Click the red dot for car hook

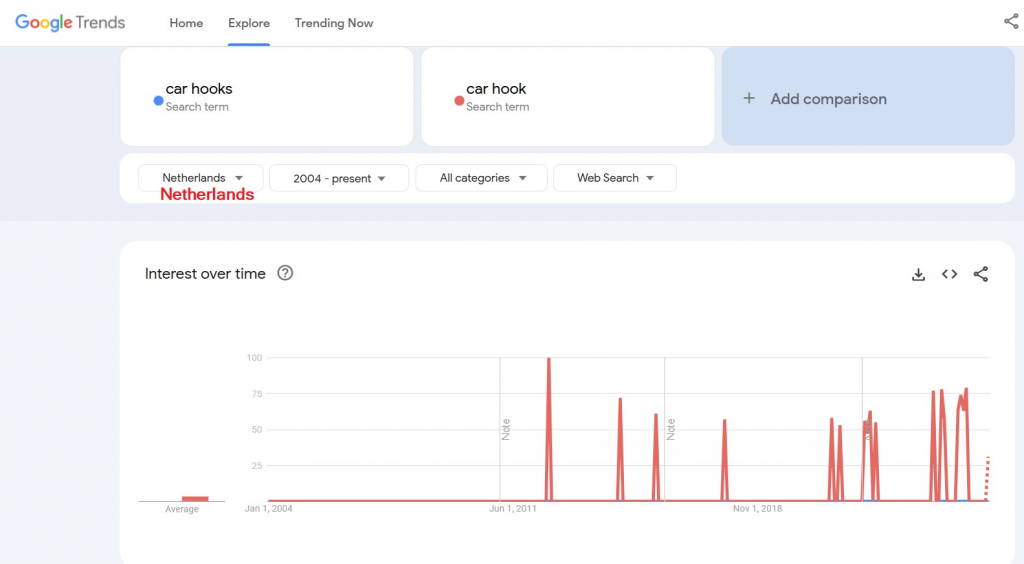click(x=459, y=100)
